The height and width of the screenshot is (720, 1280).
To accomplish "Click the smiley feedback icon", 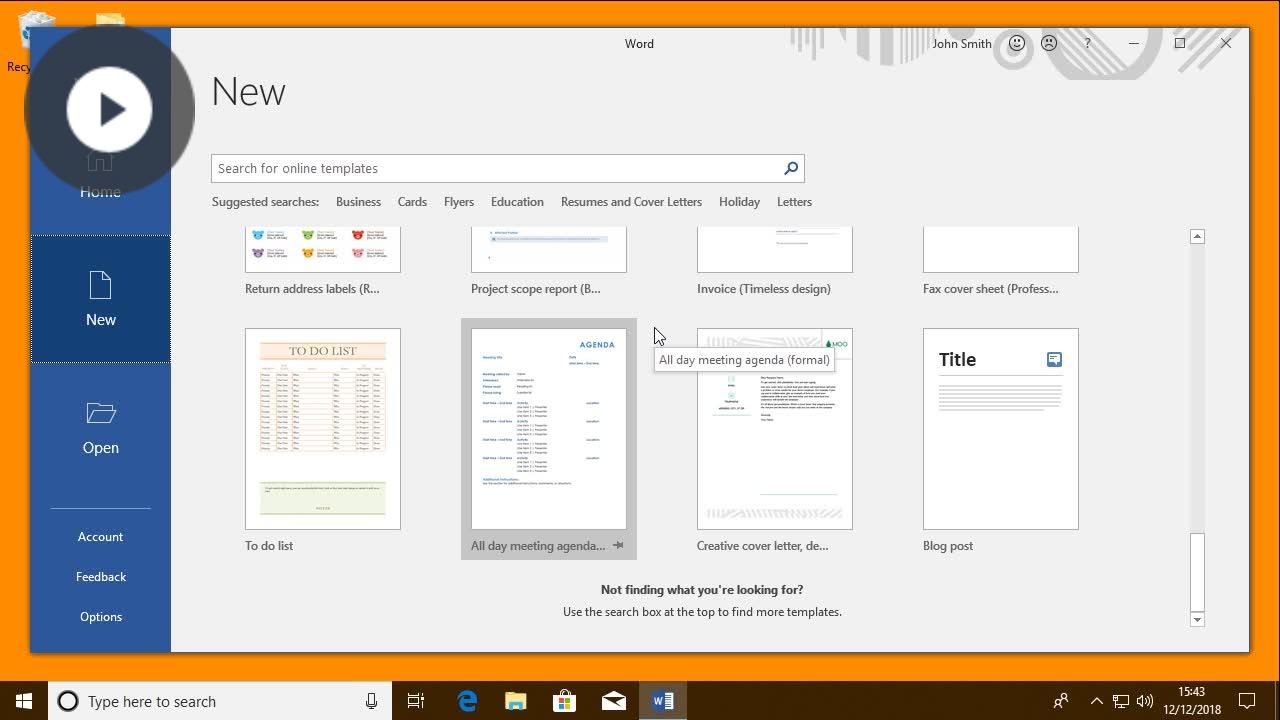I will click(1016, 43).
